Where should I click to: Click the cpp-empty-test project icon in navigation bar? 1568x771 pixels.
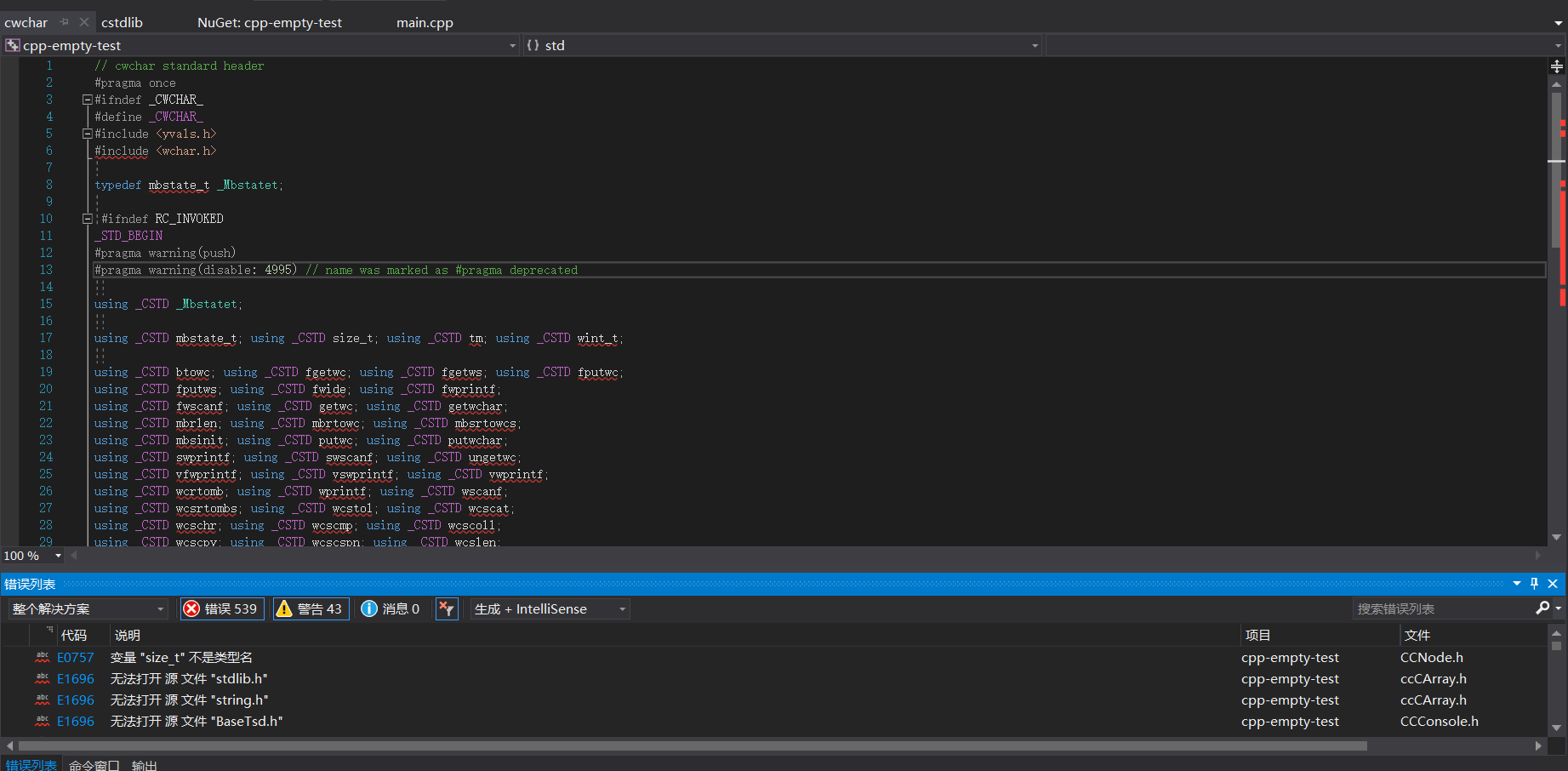click(x=12, y=45)
